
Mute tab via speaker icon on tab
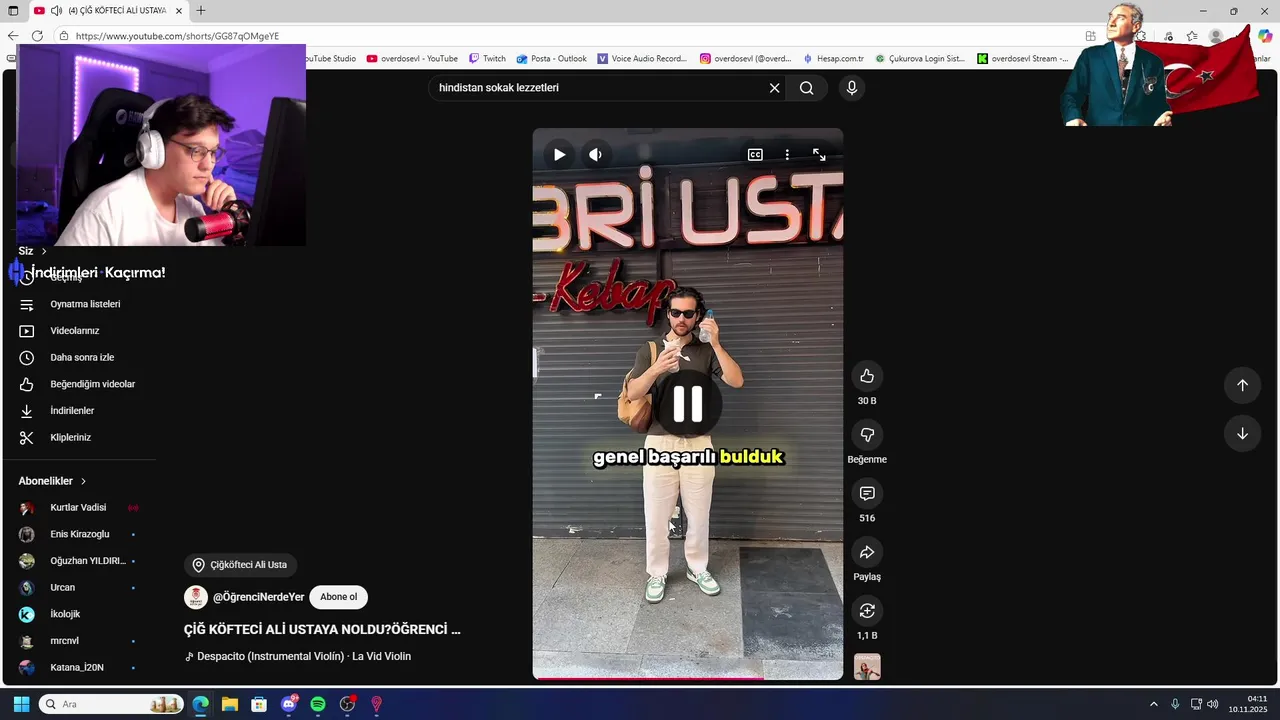pos(55,11)
